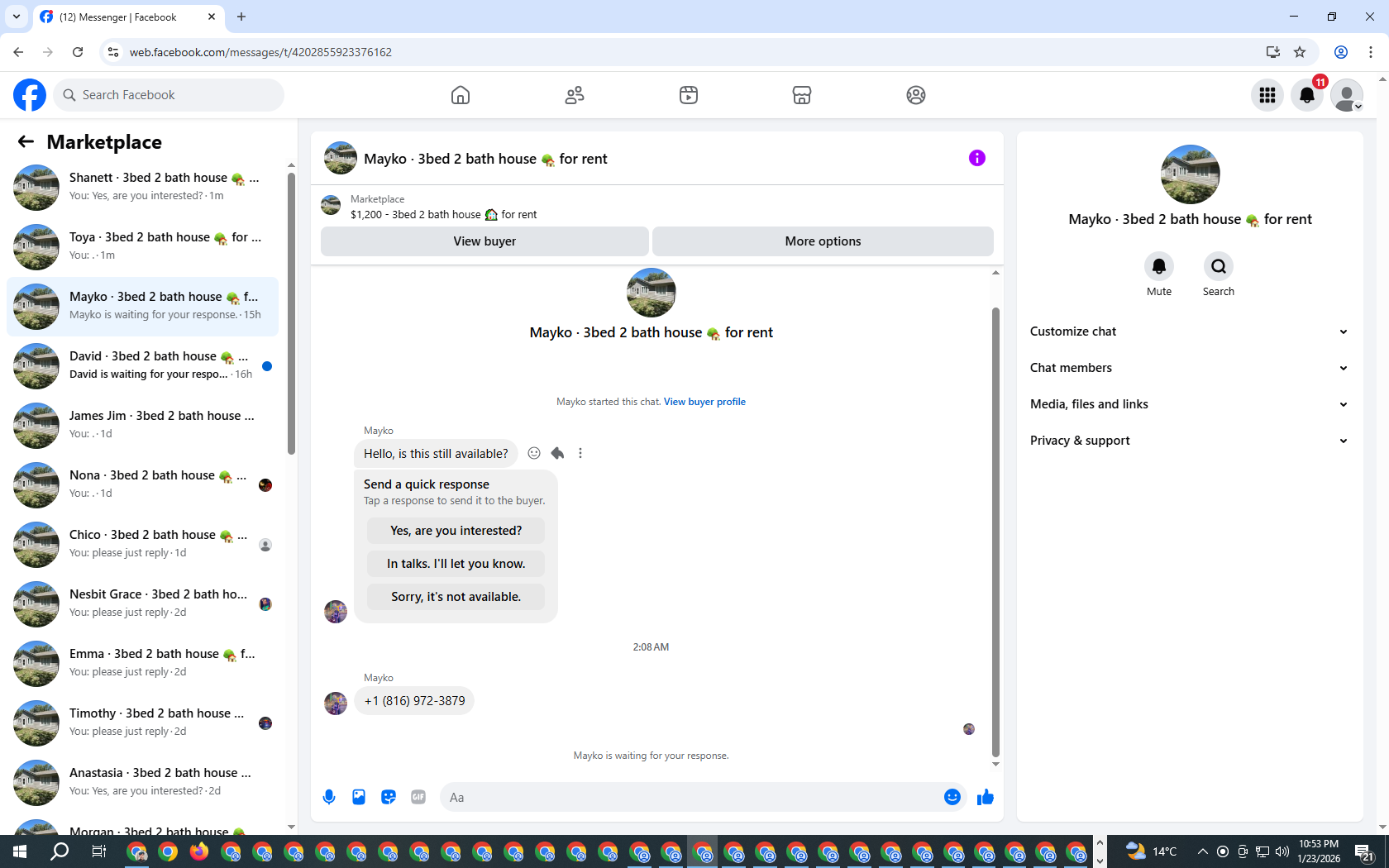Open Windows taskbar search
The height and width of the screenshot is (868, 1389).
60,851
